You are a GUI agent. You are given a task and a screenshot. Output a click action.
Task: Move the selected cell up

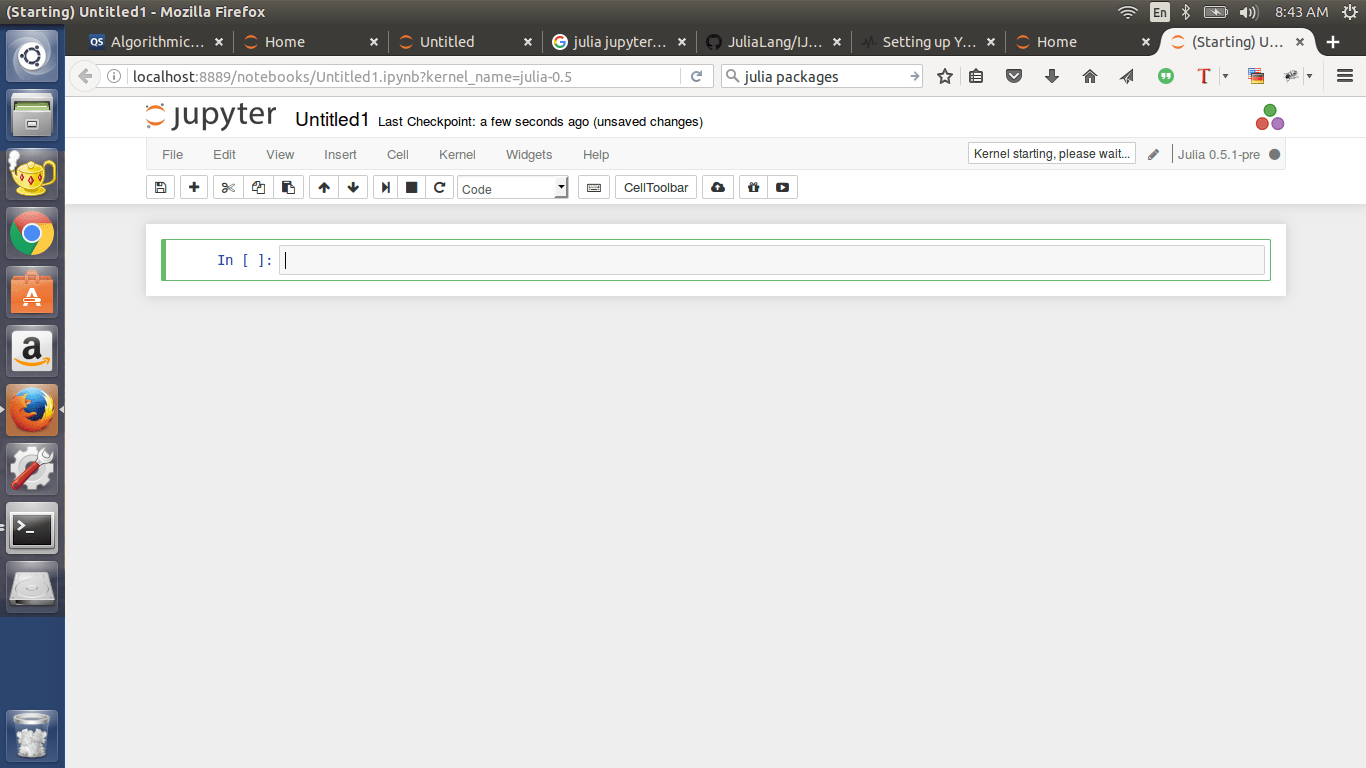pos(324,187)
